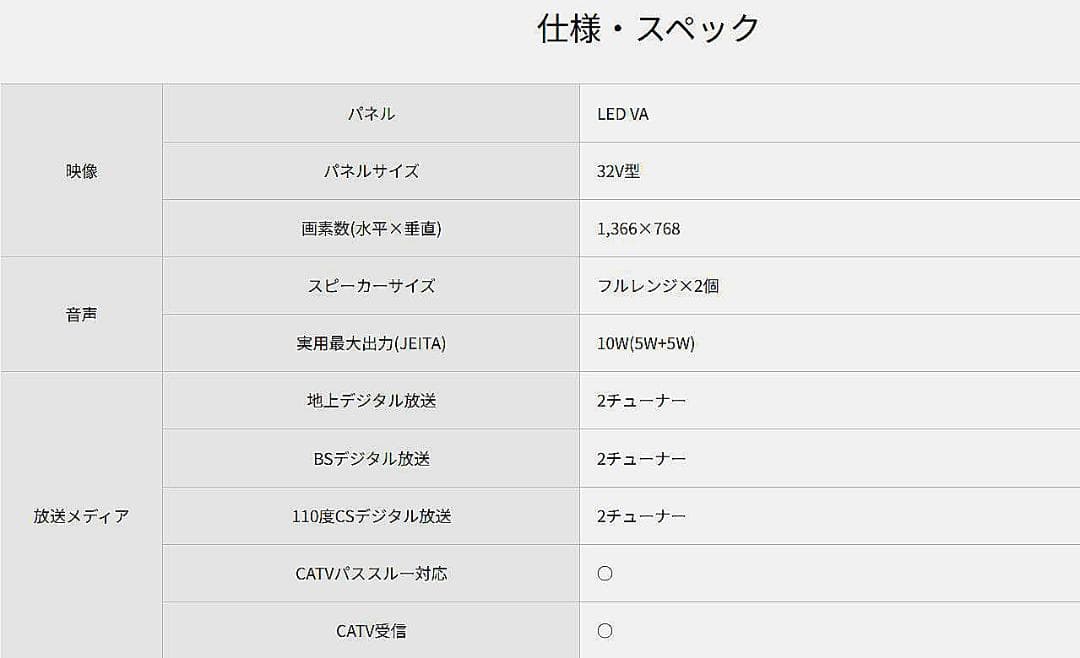Select the LED VA value
The width and height of the screenshot is (1080, 658).
(623, 114)
